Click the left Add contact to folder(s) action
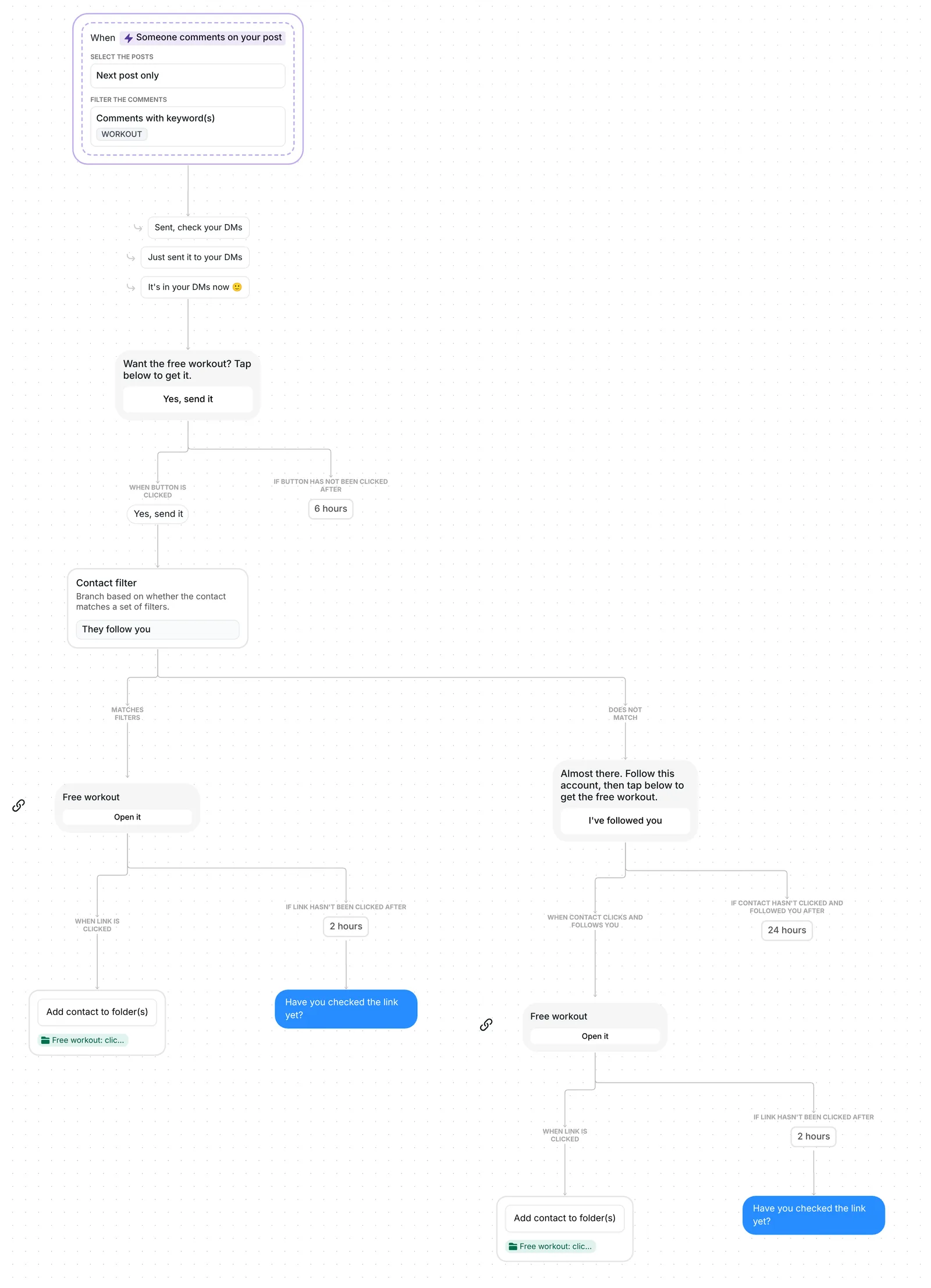Image resolution: width=931 pixels, height=1288 pixels. click(x=97, y=1012)
